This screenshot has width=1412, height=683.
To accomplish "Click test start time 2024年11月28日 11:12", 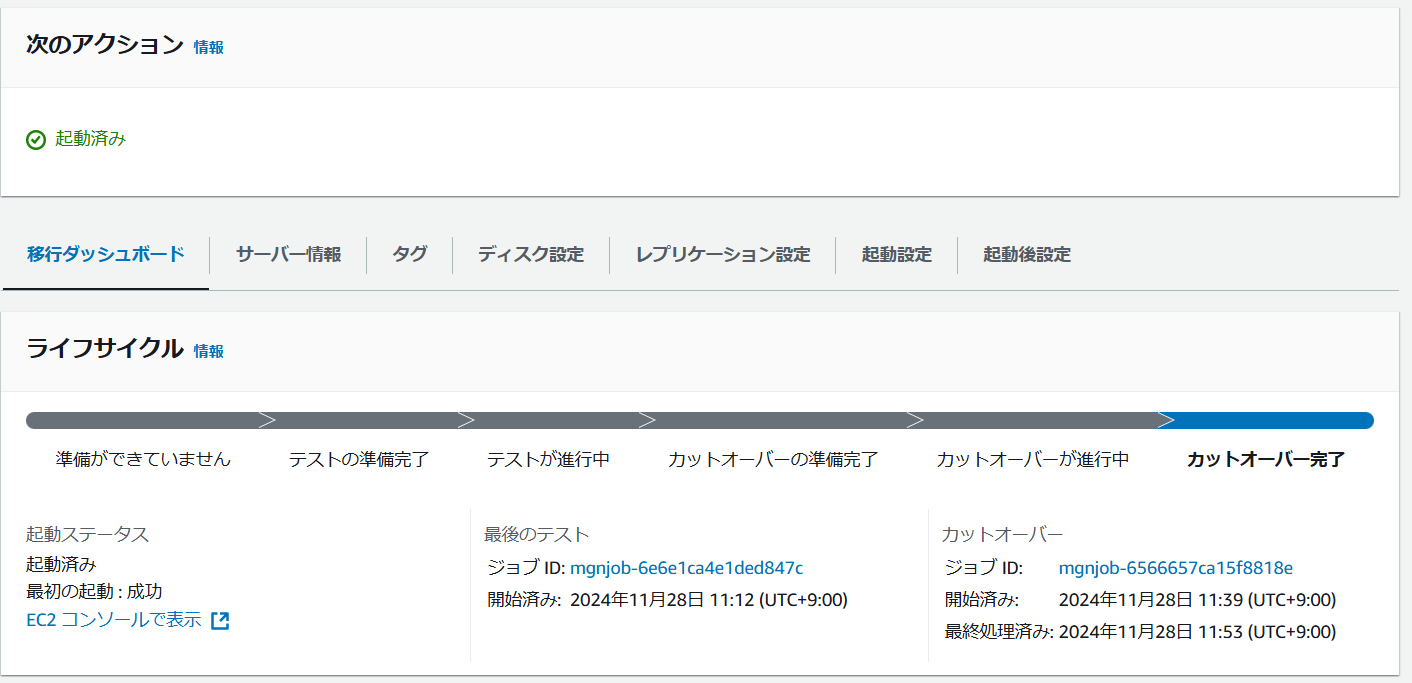I will pyautogui.click(x=709, y=600).
